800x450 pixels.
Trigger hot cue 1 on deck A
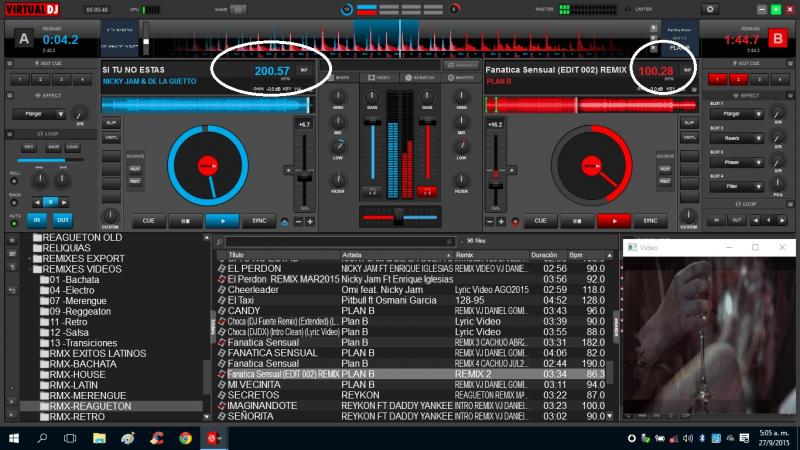click(20, 79)
